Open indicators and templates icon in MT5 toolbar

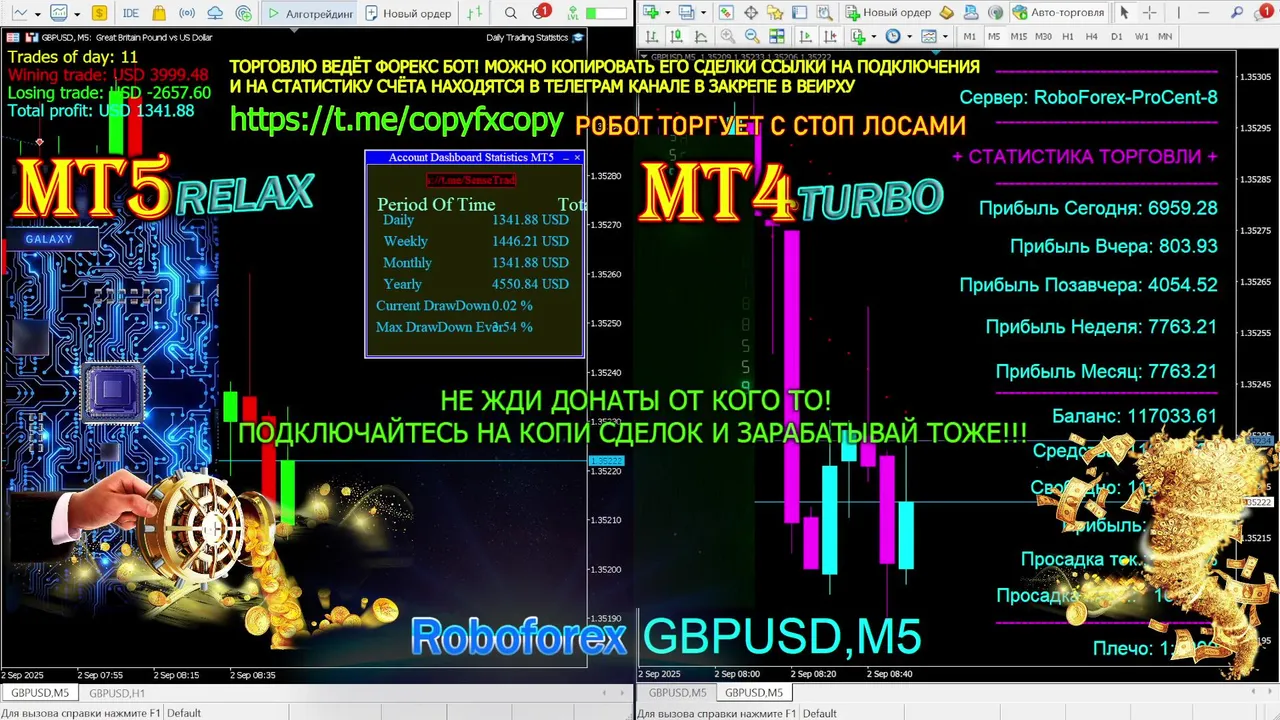tap(59, 13)
